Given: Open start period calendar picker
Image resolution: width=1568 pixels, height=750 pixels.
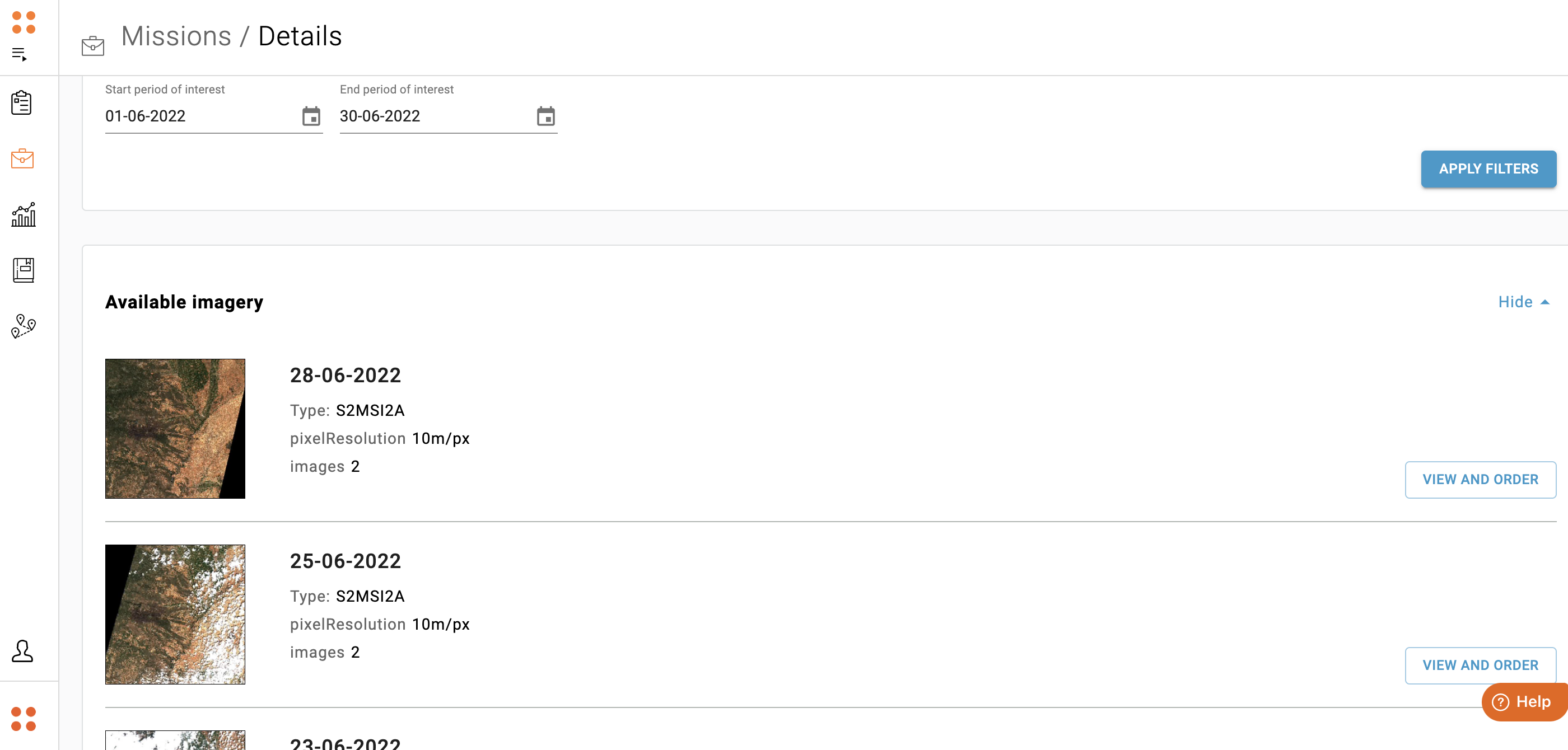Looking at the screenshot, I should 311,115.
